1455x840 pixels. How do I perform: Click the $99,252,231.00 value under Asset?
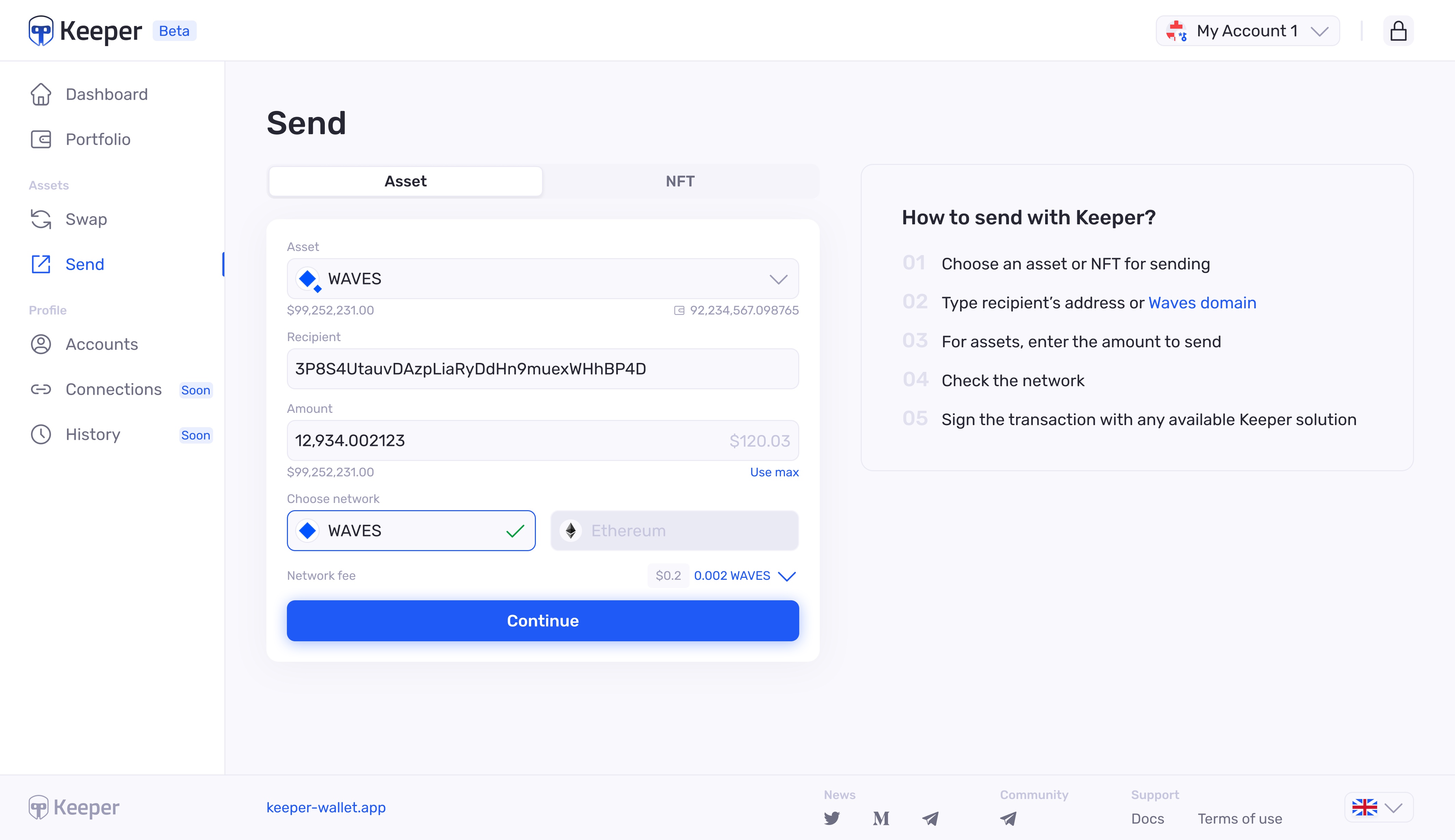331,310
